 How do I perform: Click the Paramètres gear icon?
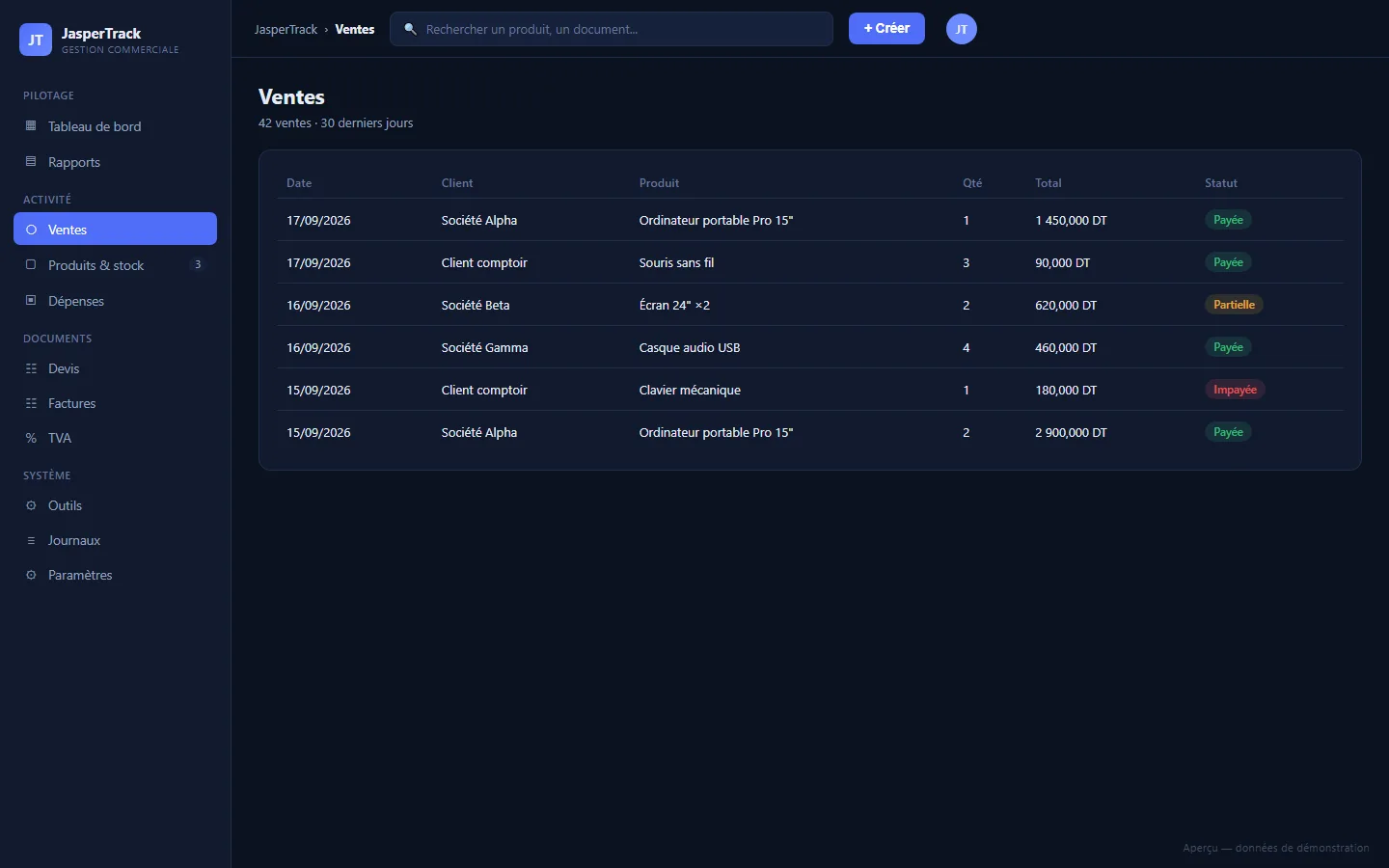coord(31,575)
